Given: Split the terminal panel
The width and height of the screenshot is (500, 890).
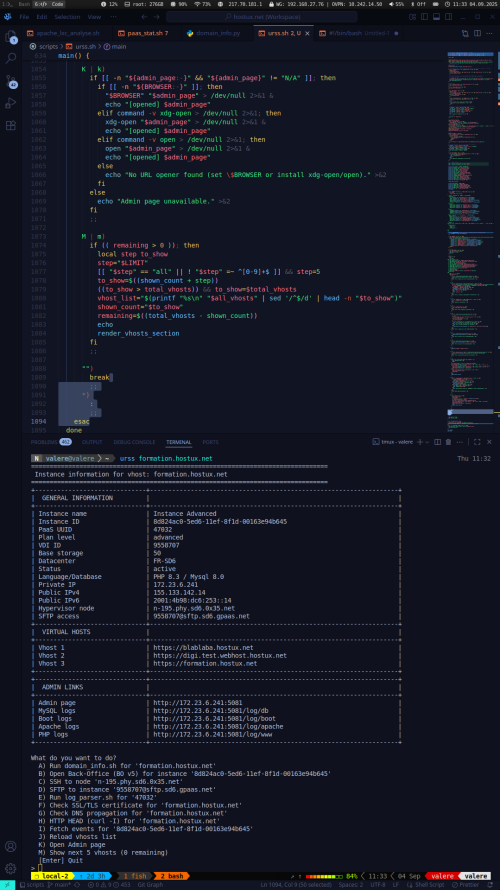Looking at the screenshot, I should pyautogui.click(x=437, y=442).
